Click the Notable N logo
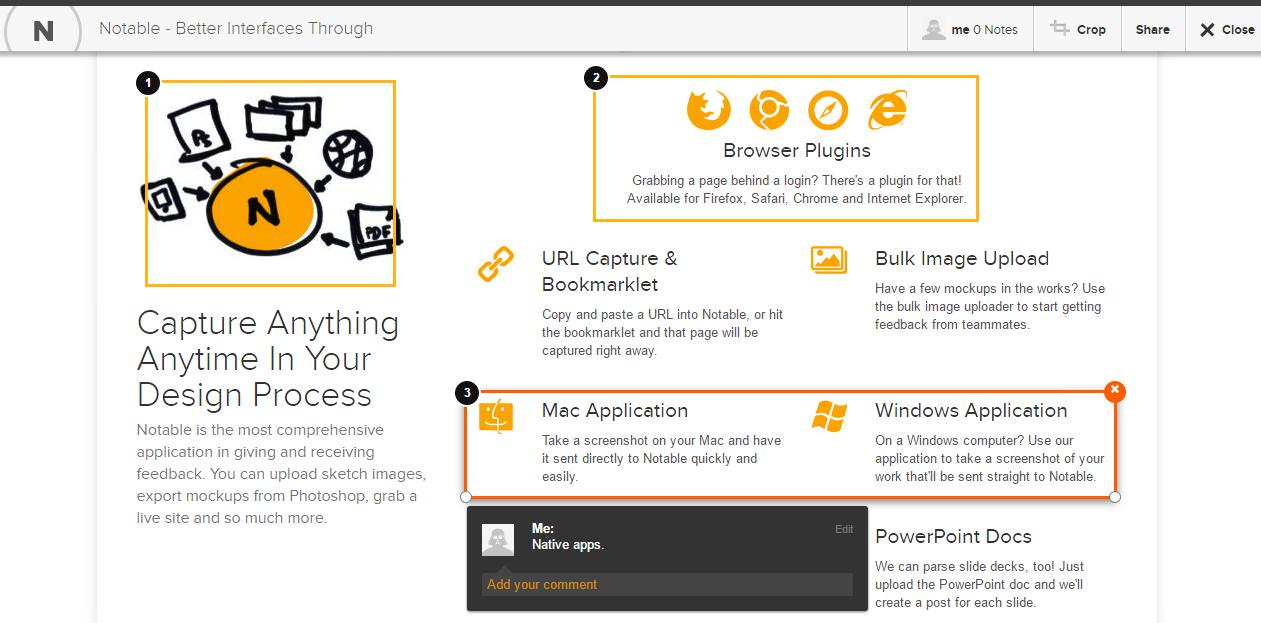The image size is (1261, 623). [x=43, y=31]
